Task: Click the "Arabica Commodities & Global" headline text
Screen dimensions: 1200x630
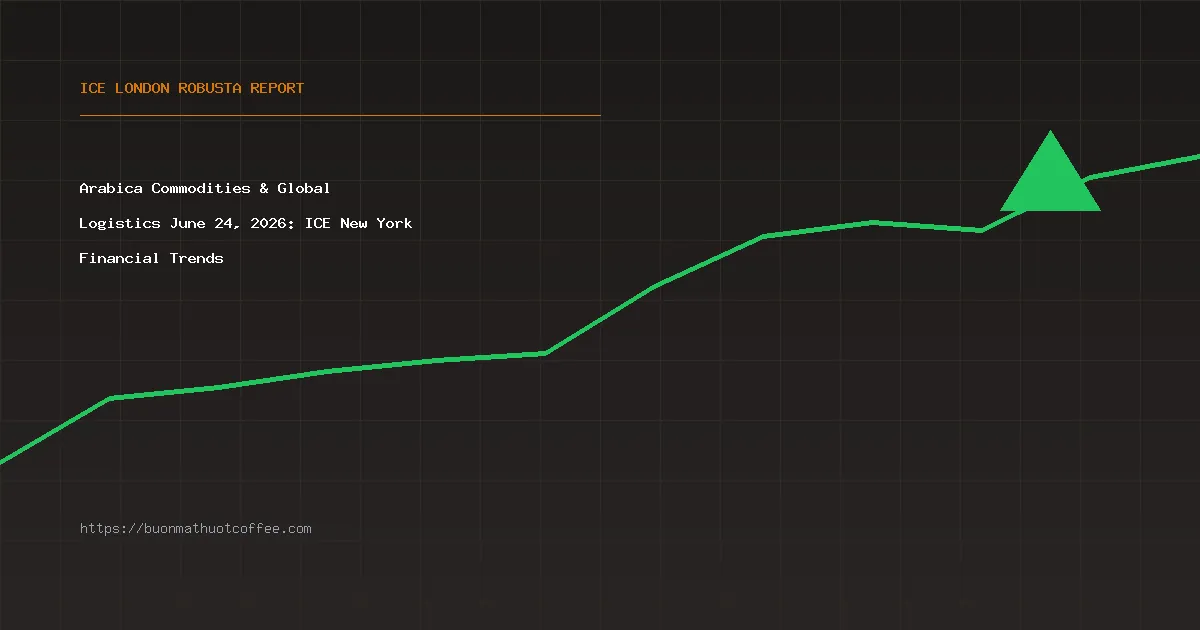Action: point(205,188)
